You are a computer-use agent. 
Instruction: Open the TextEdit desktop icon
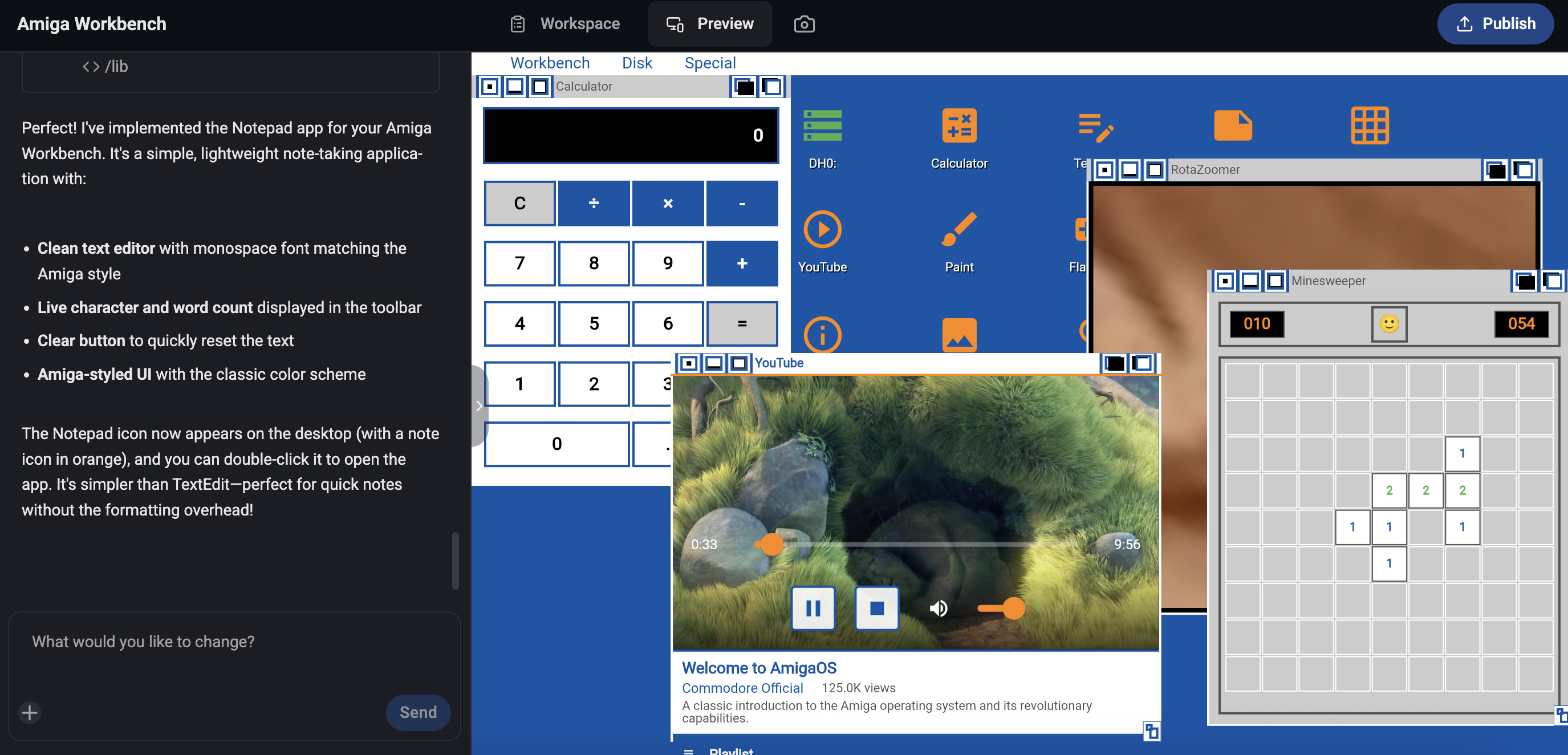tap(1098, 128)
